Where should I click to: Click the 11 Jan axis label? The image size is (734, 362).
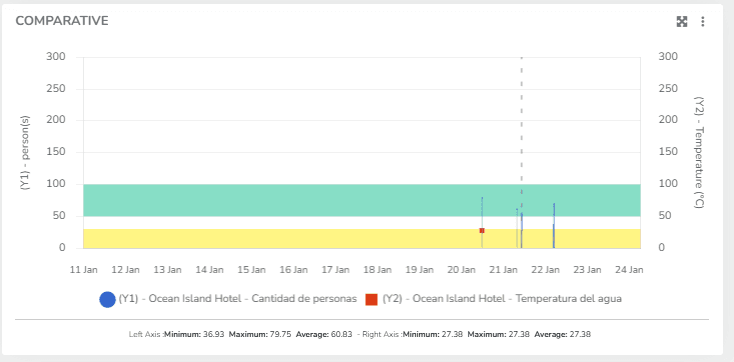[84, 270]
